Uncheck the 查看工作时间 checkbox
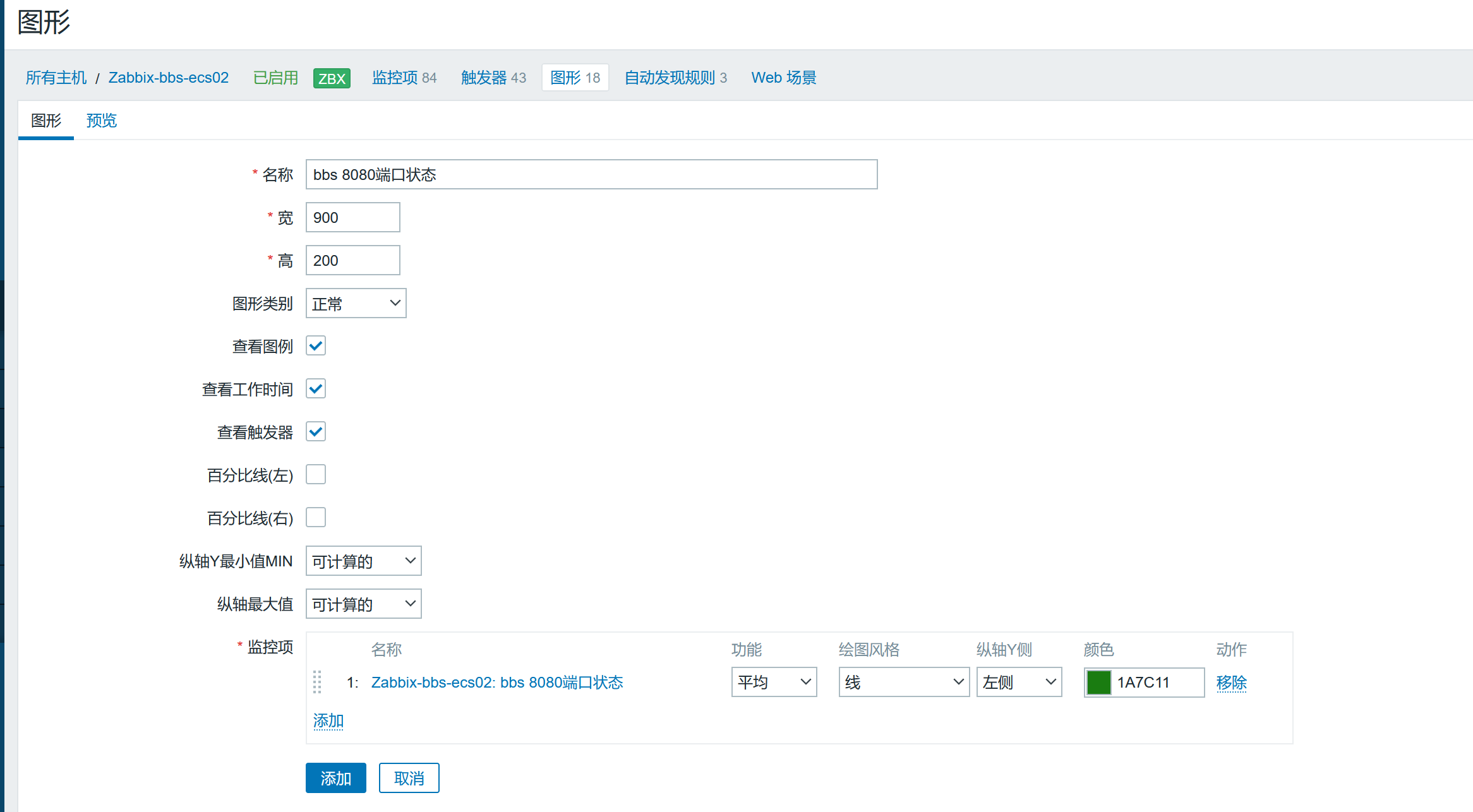Screen dimensions: 1473x812 tap(316, 389)
